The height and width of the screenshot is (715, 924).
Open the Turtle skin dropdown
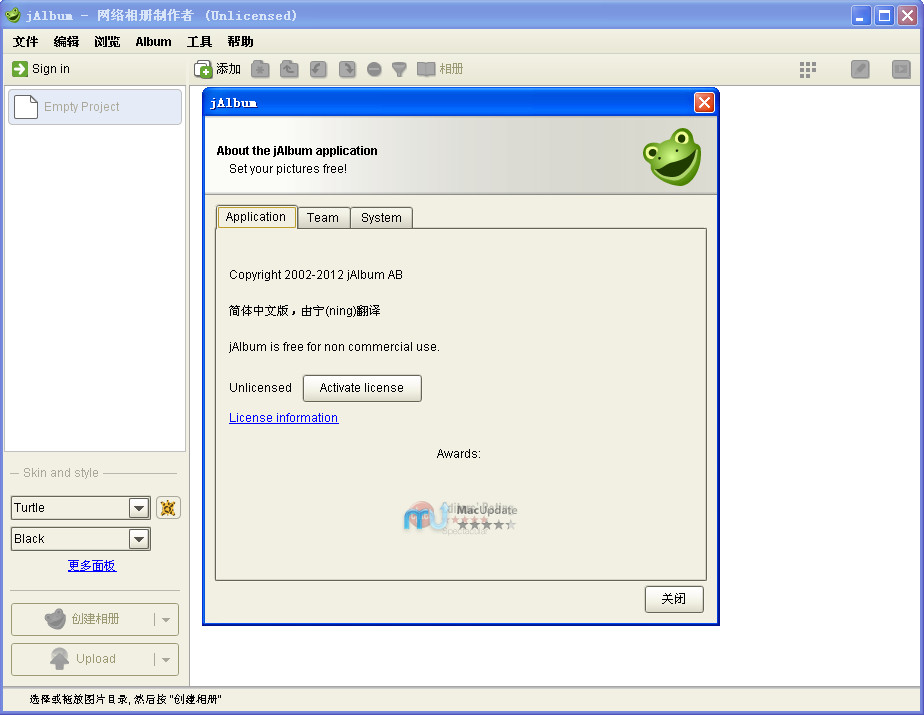[139, 508]
